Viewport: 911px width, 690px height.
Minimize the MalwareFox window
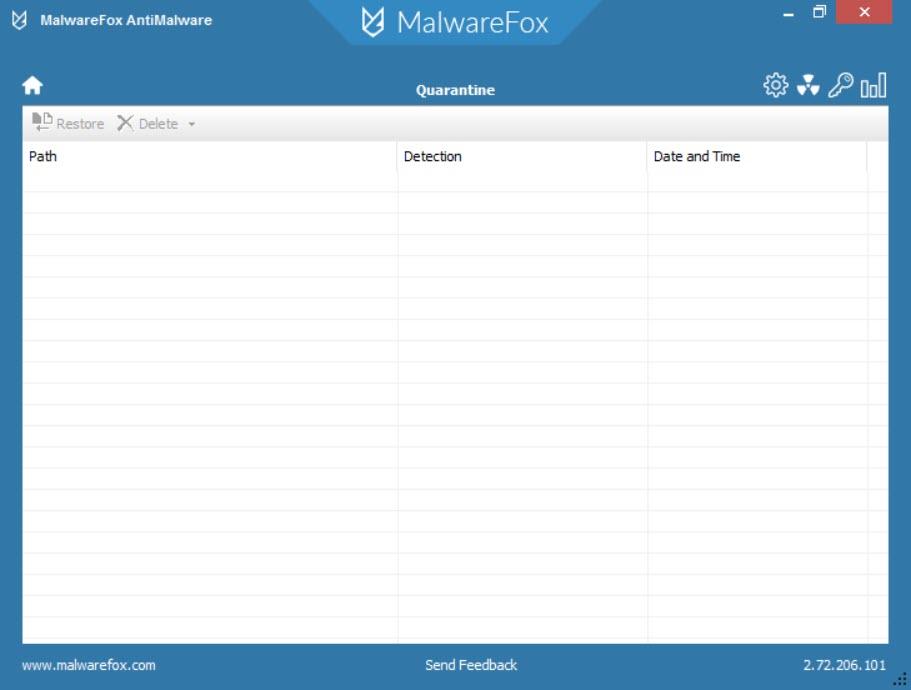click(788, 13)
